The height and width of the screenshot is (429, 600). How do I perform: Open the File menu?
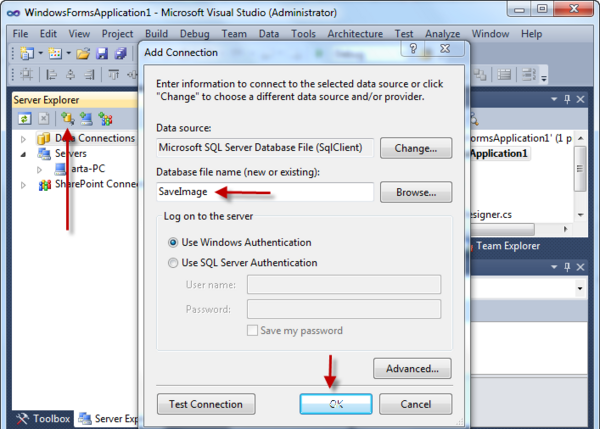20,34
